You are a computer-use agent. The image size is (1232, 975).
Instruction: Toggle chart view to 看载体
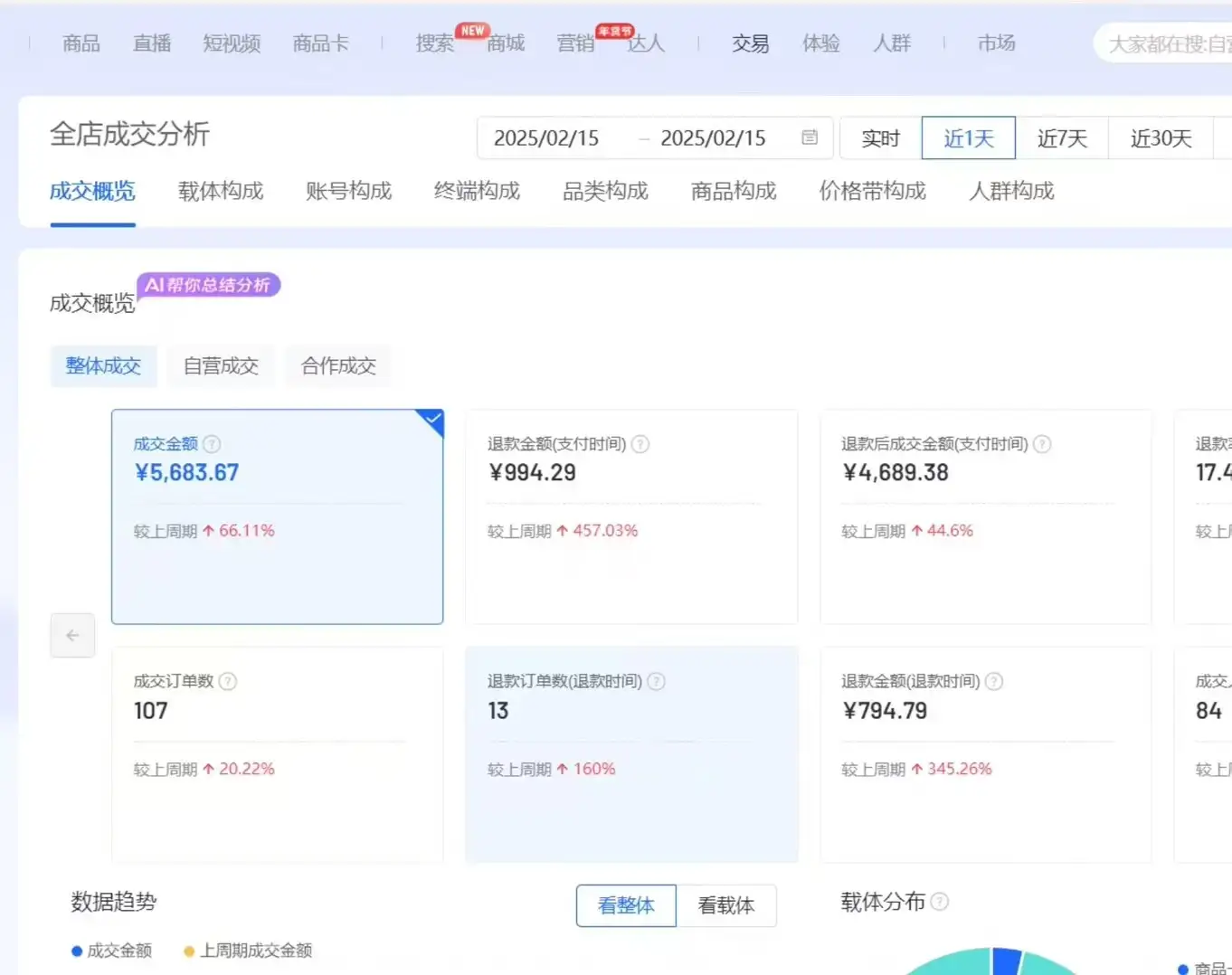pos(725,905)
